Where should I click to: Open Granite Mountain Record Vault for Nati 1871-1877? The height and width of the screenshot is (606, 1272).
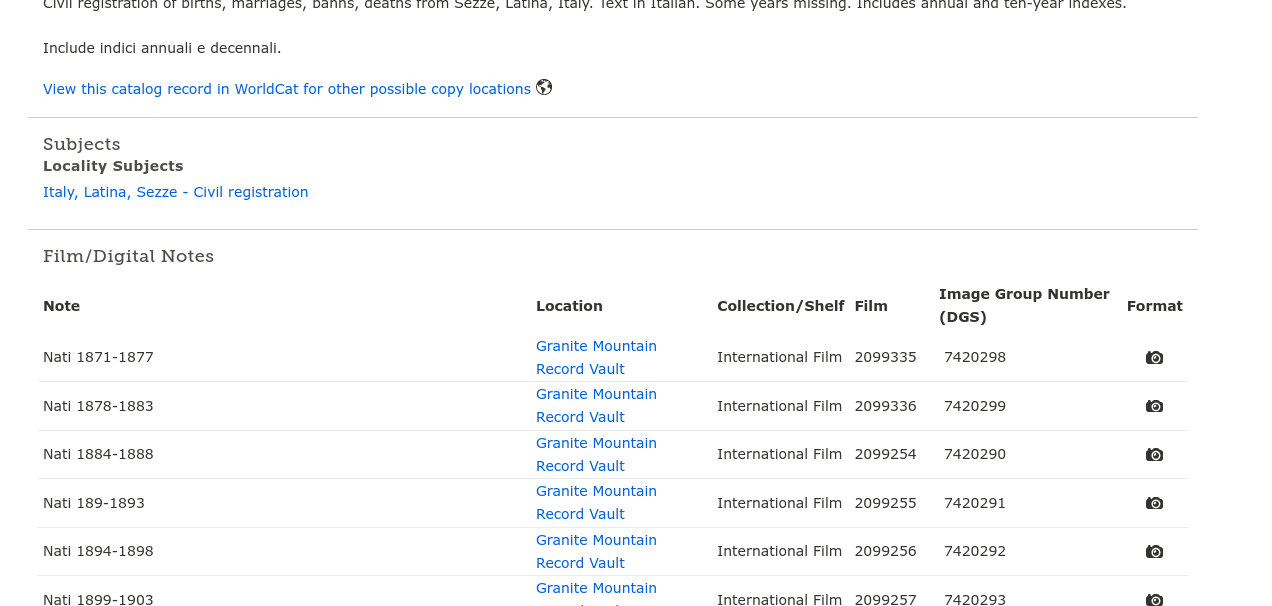[x=596, y=357]
